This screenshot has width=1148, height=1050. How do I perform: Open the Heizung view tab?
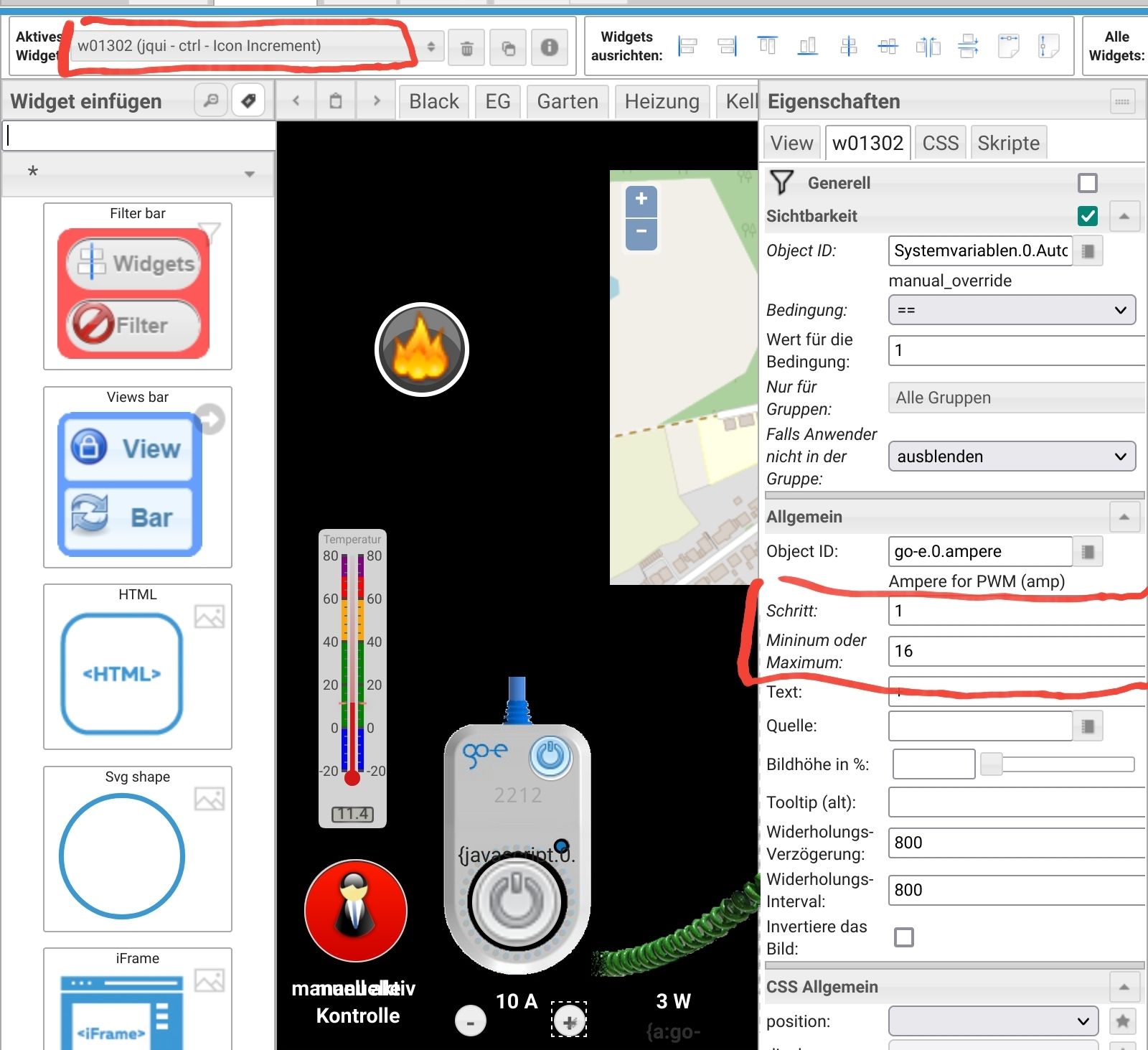(662, 101)
